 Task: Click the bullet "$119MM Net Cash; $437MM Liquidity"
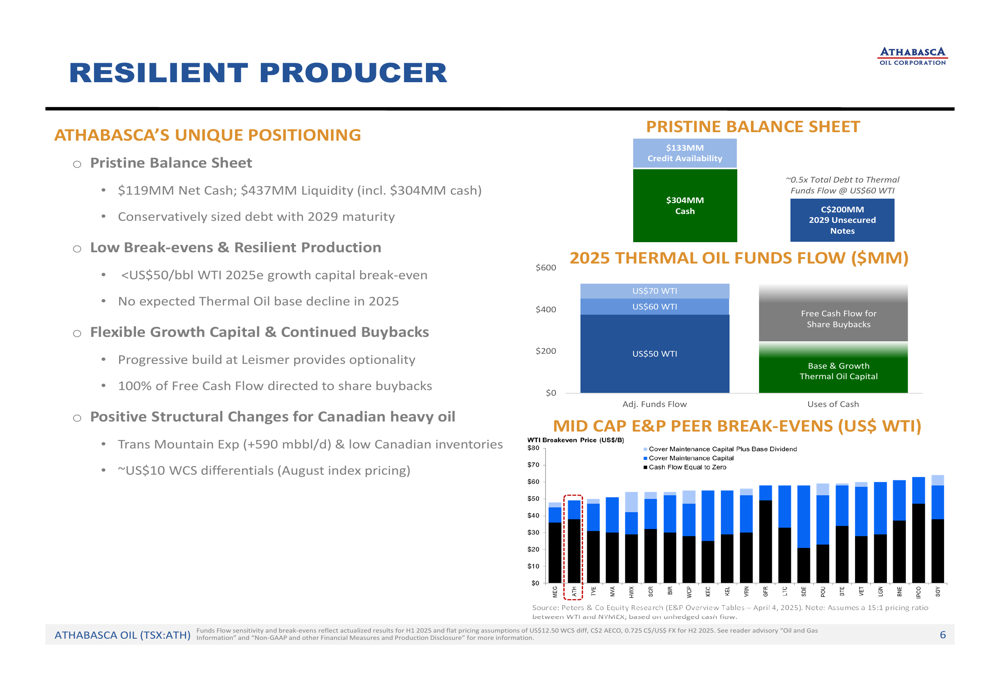tap(300, 191)
